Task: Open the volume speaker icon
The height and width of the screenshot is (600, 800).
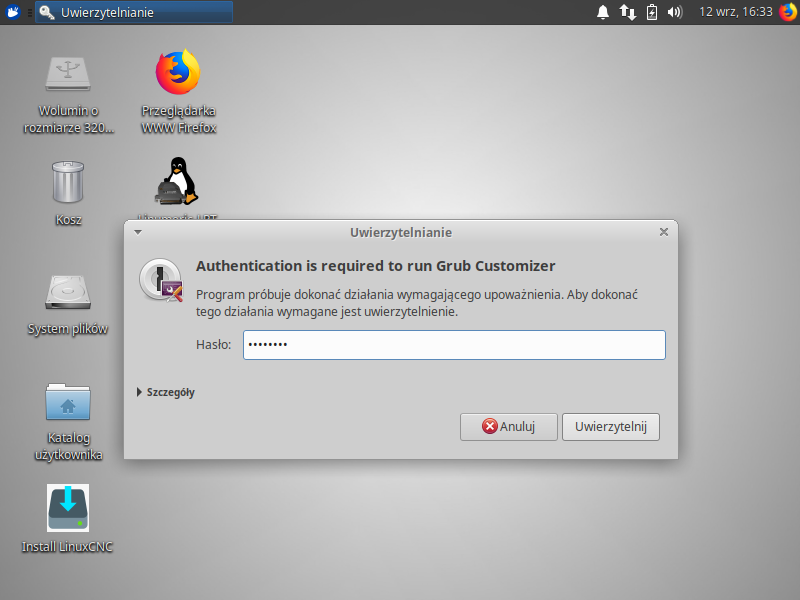Action: point(675,12)
